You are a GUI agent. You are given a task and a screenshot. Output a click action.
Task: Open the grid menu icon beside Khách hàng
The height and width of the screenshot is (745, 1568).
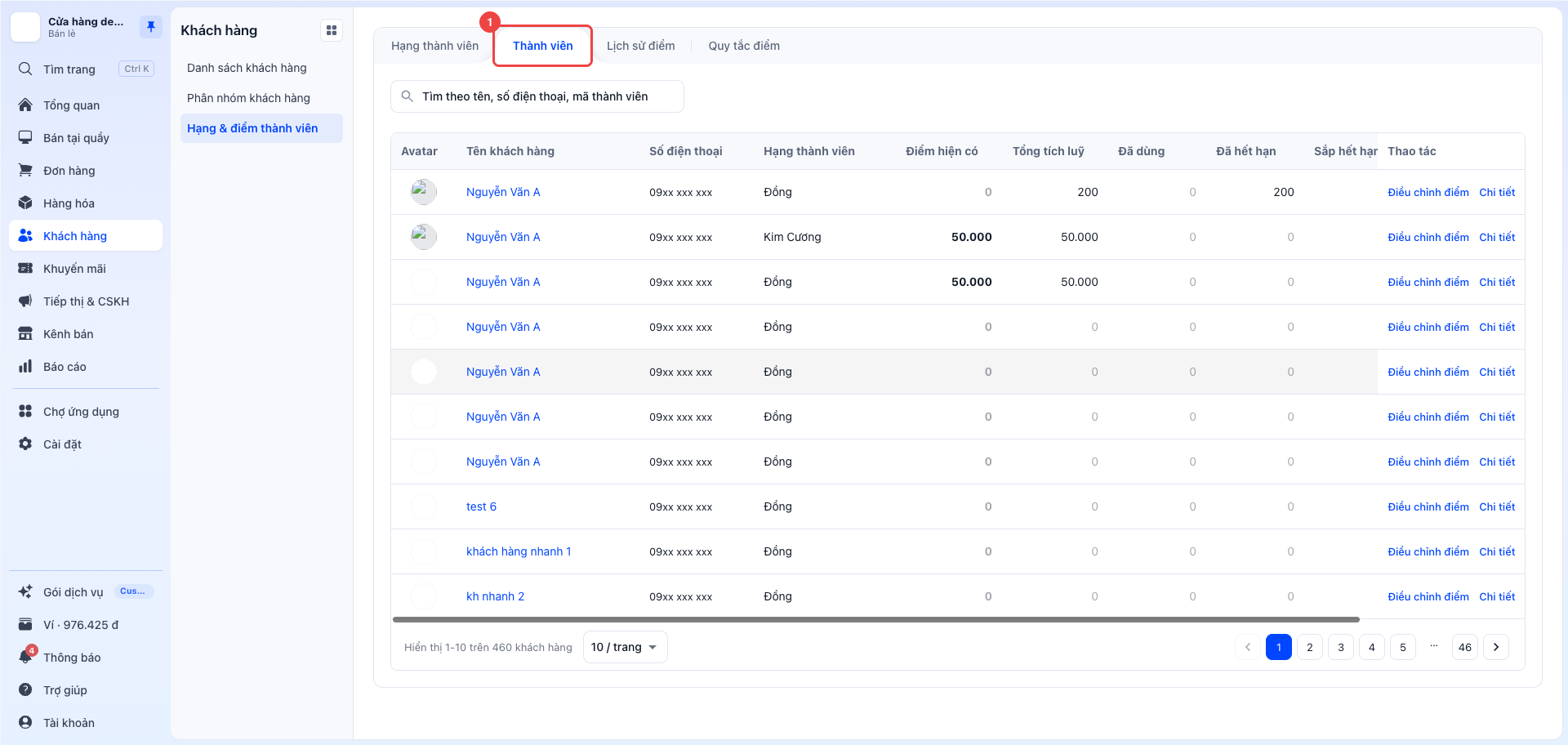(x=332, y=30)
